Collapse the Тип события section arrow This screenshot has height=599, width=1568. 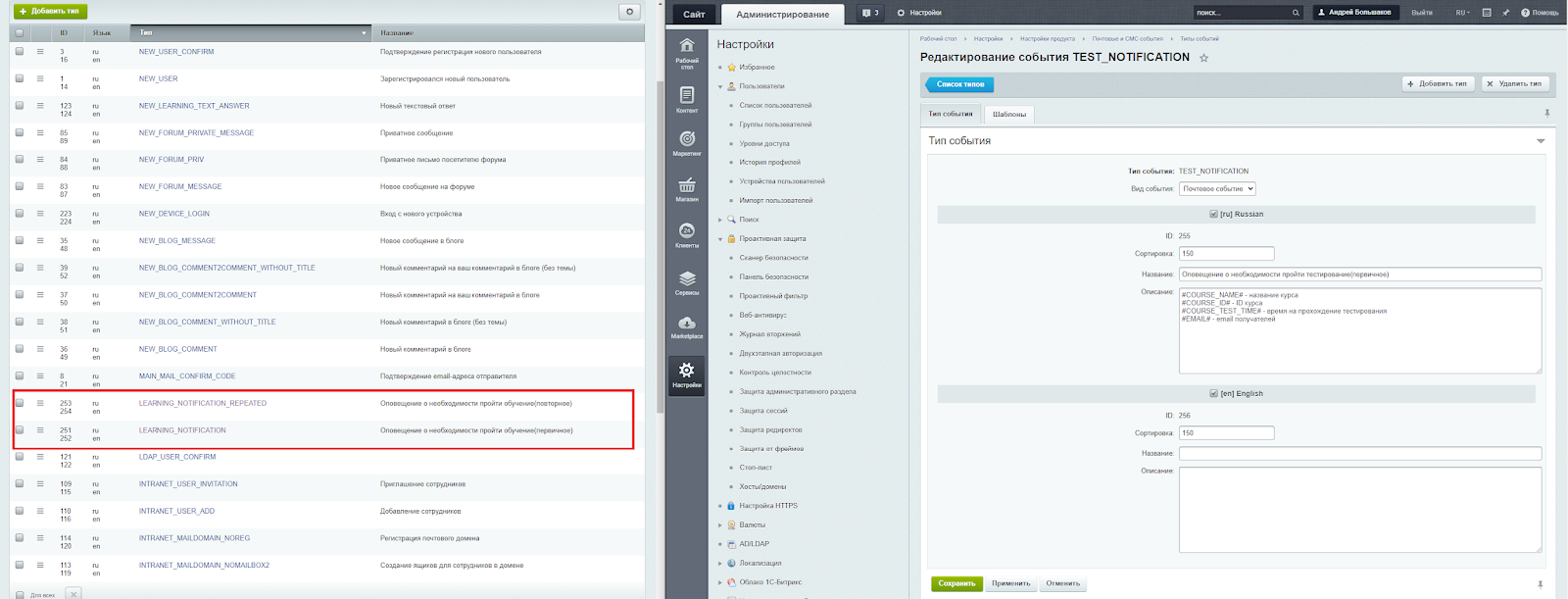[1541, 141]
